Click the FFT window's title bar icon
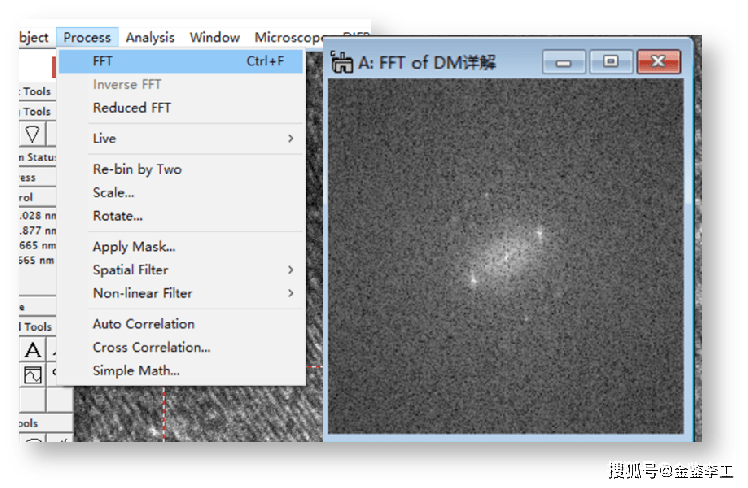 click(342, 62)
